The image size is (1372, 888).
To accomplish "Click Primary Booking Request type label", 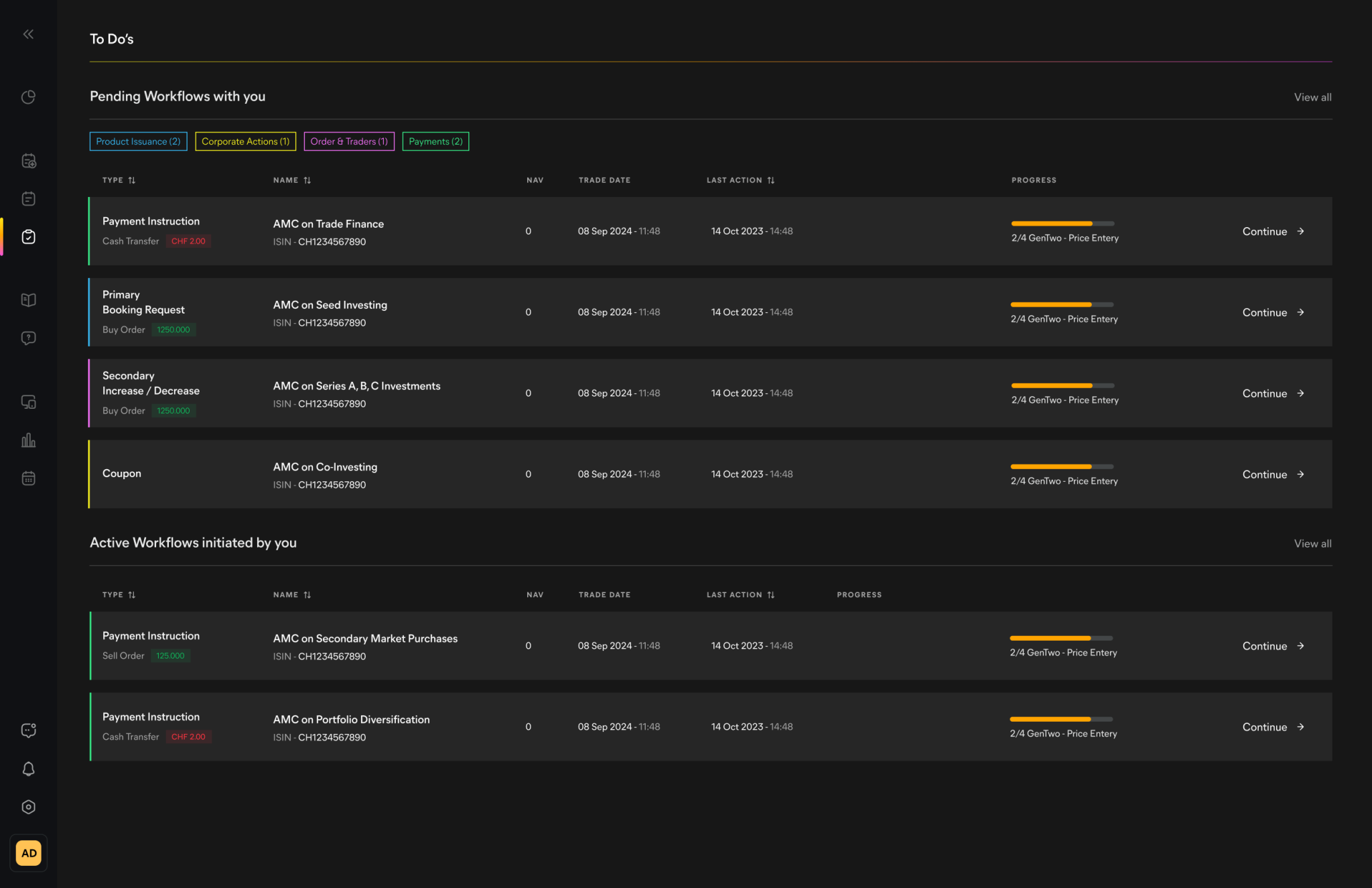I will tap(143, 302).
